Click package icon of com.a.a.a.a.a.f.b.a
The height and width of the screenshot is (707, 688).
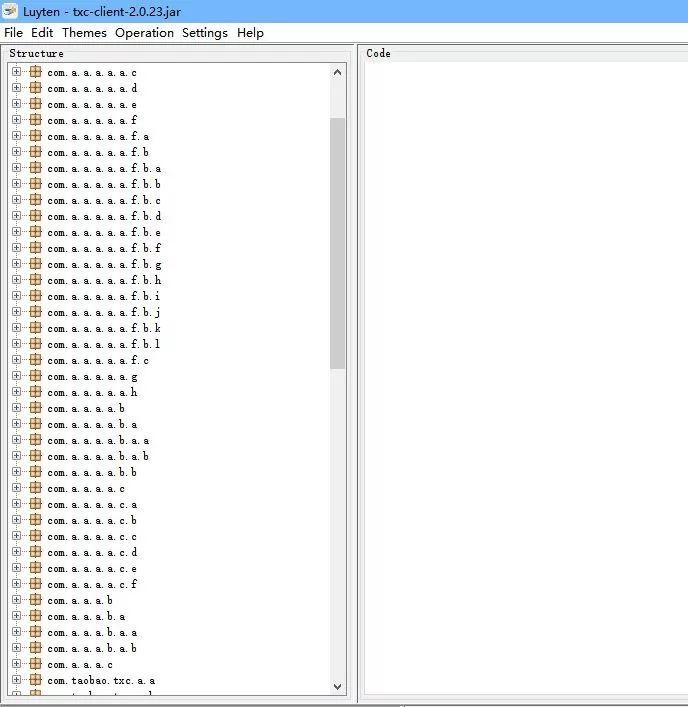(x=36, y=168)
